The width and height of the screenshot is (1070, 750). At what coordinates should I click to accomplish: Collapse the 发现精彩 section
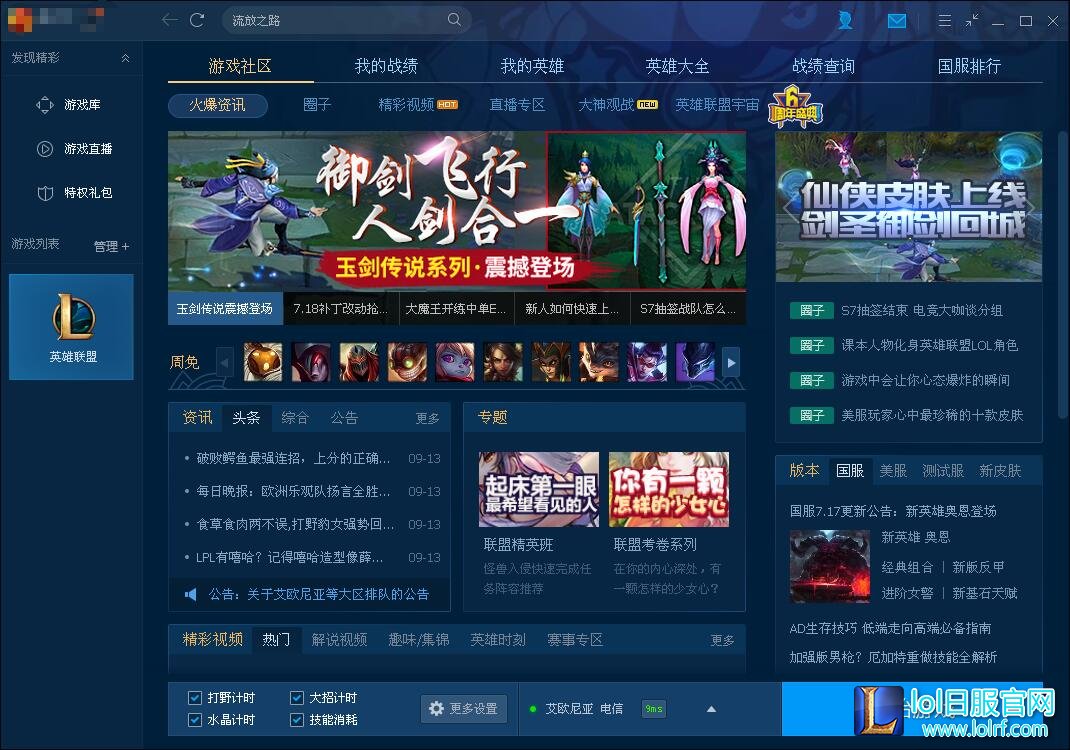tap(126, 58)
